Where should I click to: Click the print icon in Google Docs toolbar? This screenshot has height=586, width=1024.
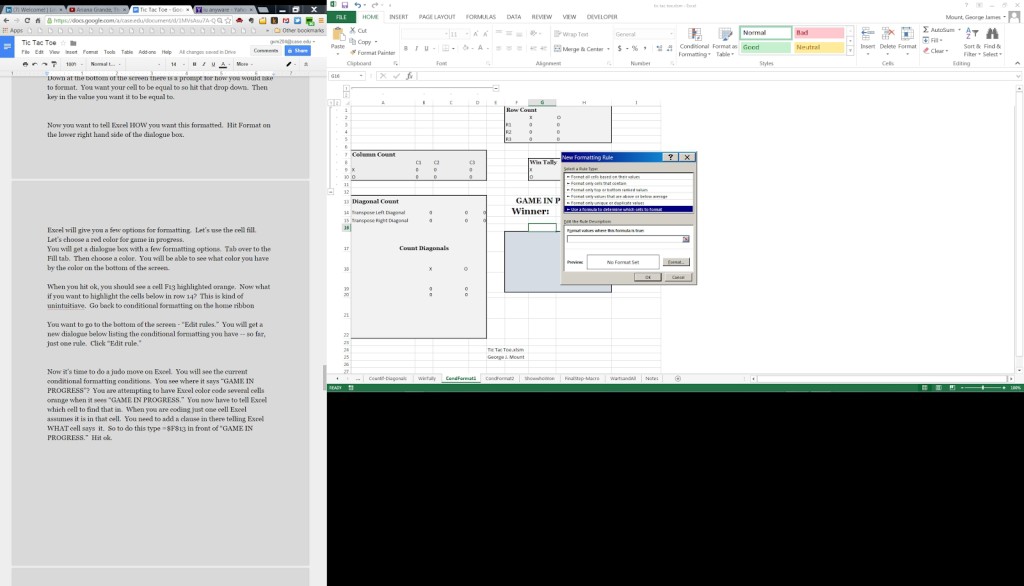tap(23, 64)
